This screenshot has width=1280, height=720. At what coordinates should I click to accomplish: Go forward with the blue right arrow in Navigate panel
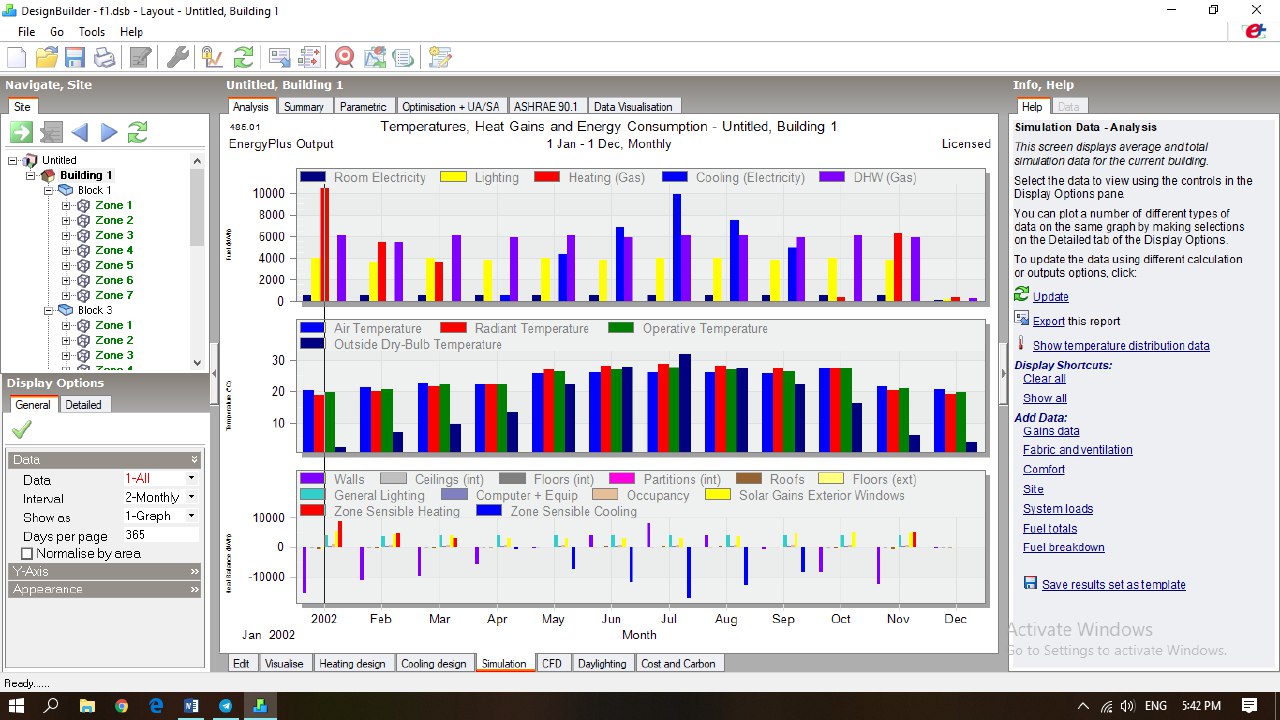pyautogui.click(x=109, y=132)
